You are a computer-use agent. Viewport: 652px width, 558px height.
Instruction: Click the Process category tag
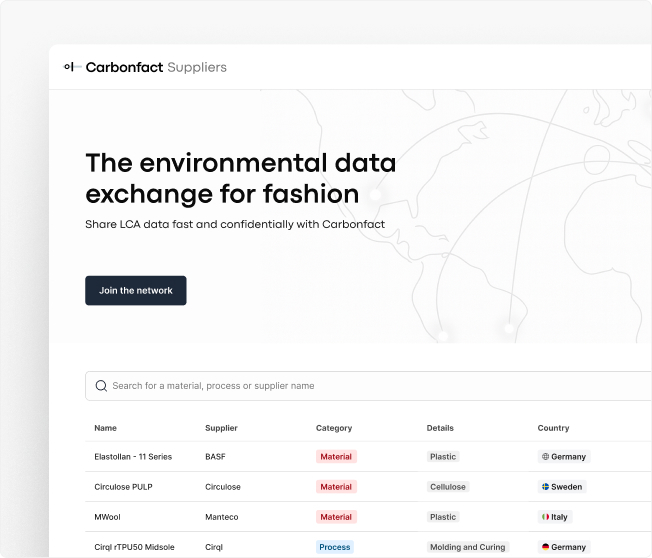tap(335, 547)
